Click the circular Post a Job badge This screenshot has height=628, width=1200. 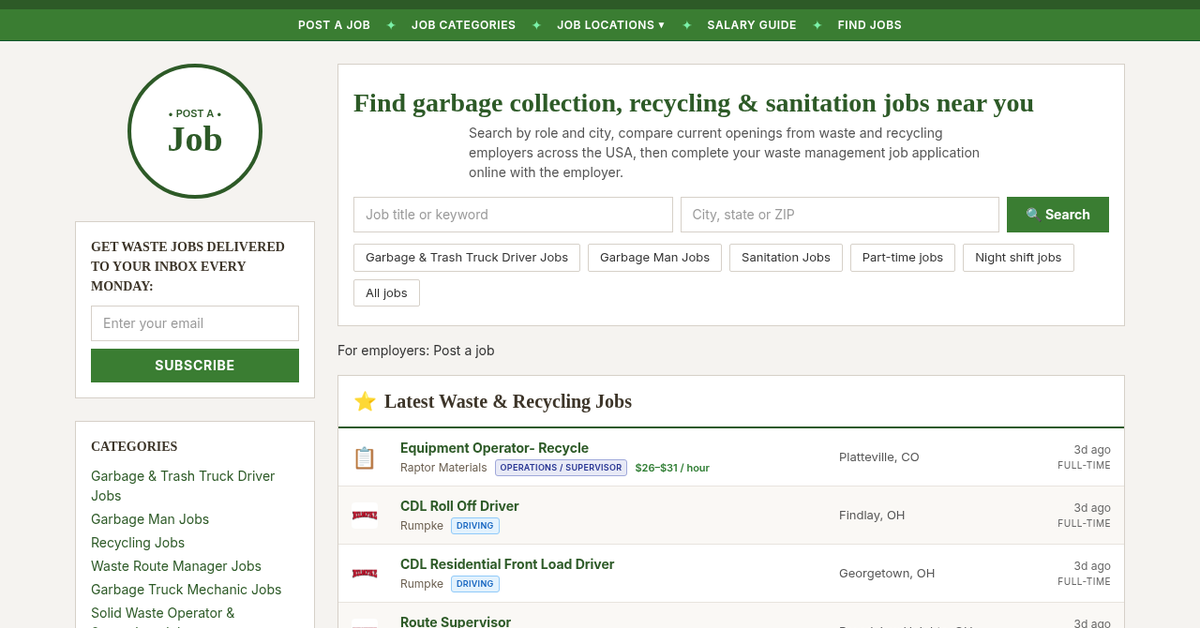pyautogui.click(x=195, y=131)
